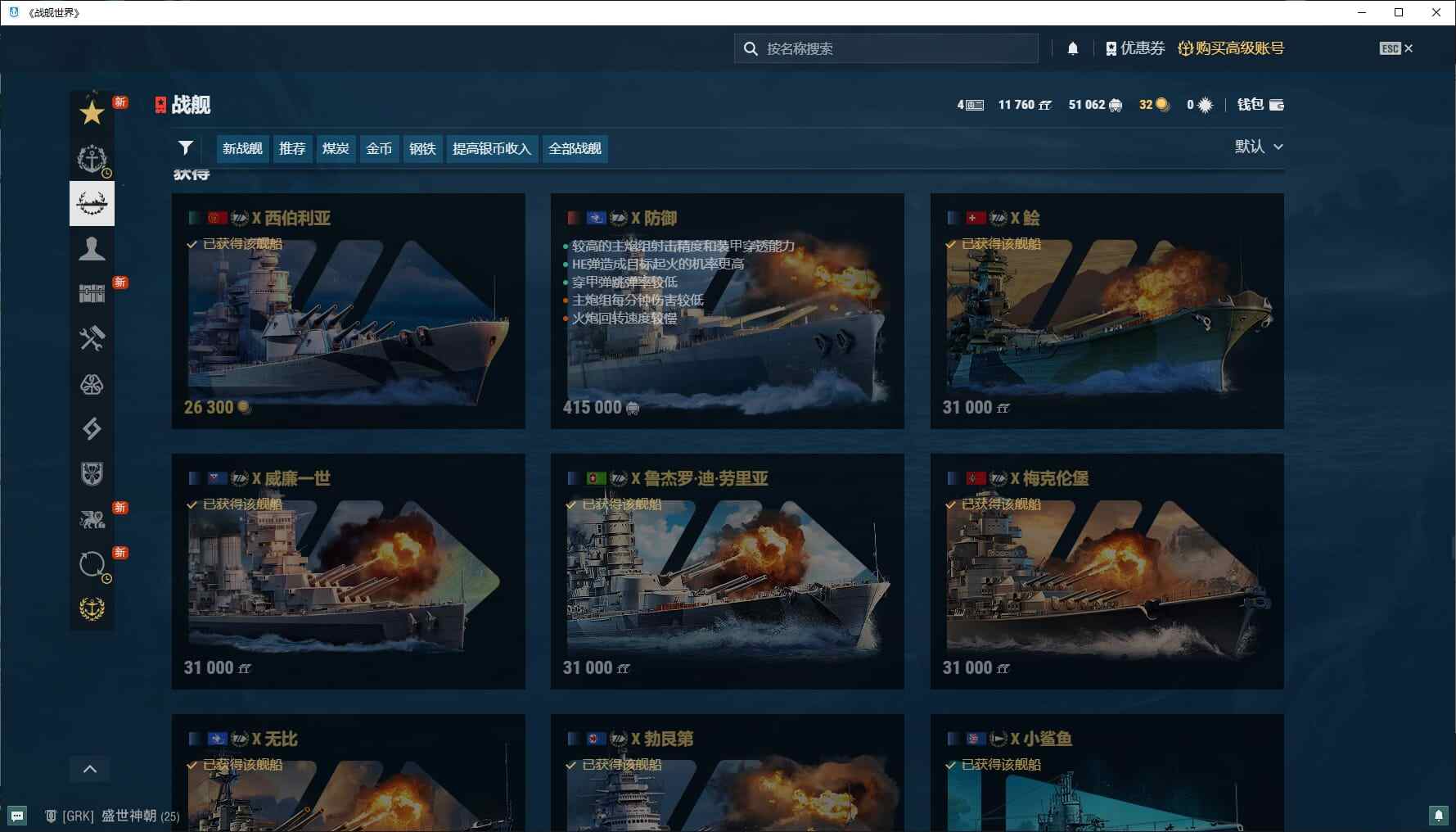Open the circular arrows with clock section
The image size is (1456, 832).
92,563
